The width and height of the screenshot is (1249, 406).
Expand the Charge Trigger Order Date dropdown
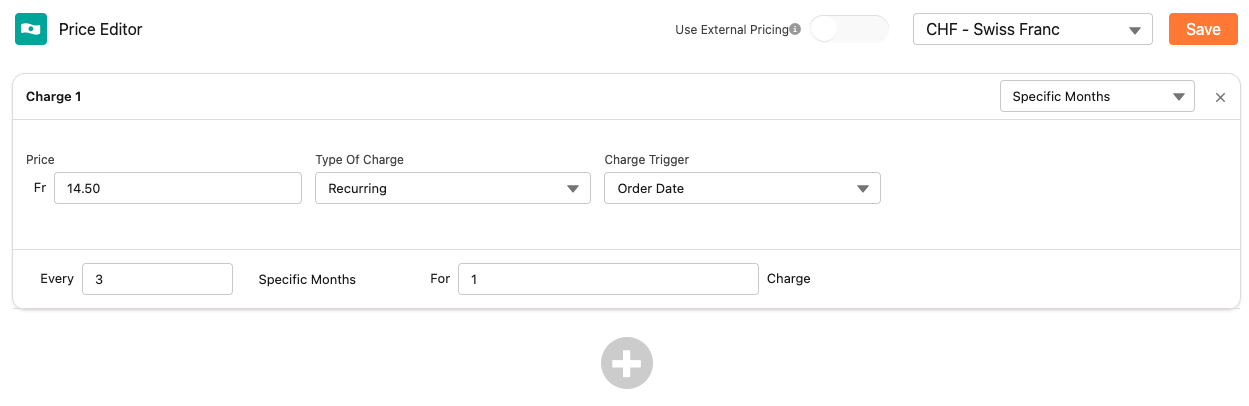click(x=741, y=188)
